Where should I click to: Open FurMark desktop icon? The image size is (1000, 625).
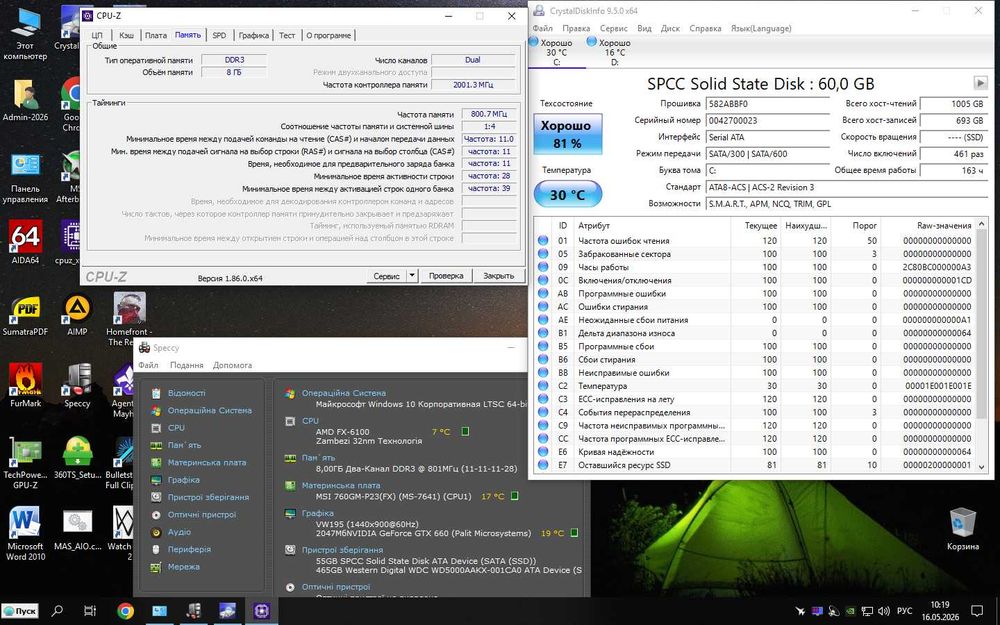click(x=25, y=385)
